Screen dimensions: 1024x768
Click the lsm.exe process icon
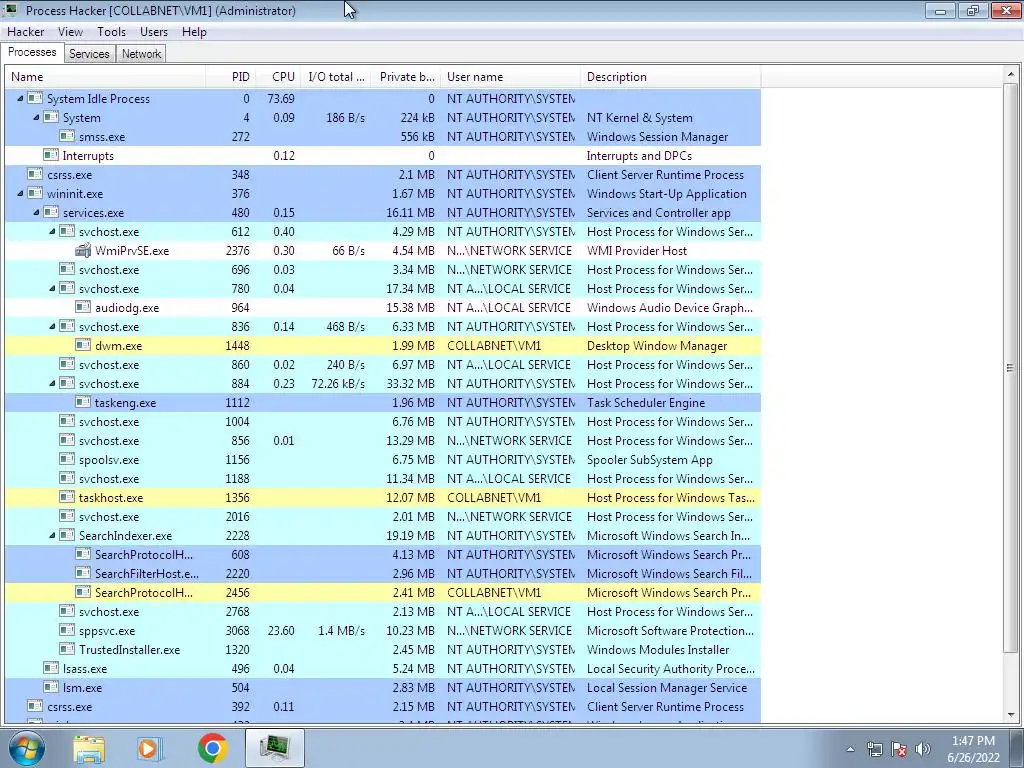pyautogui.click(x=51, y=688)
